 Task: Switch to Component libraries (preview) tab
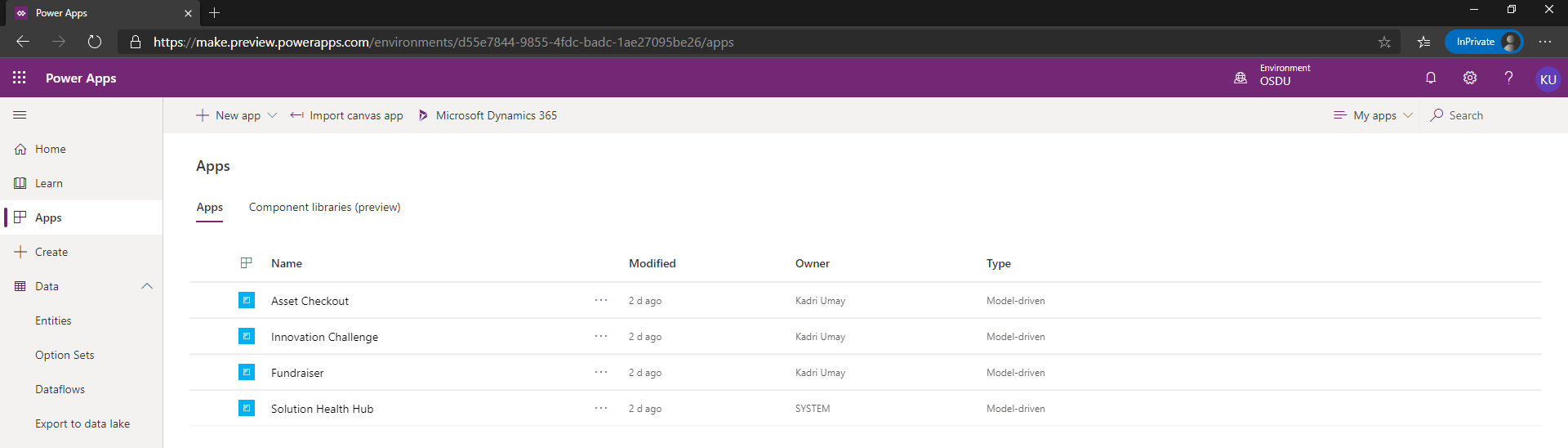(x=325, y=208)
